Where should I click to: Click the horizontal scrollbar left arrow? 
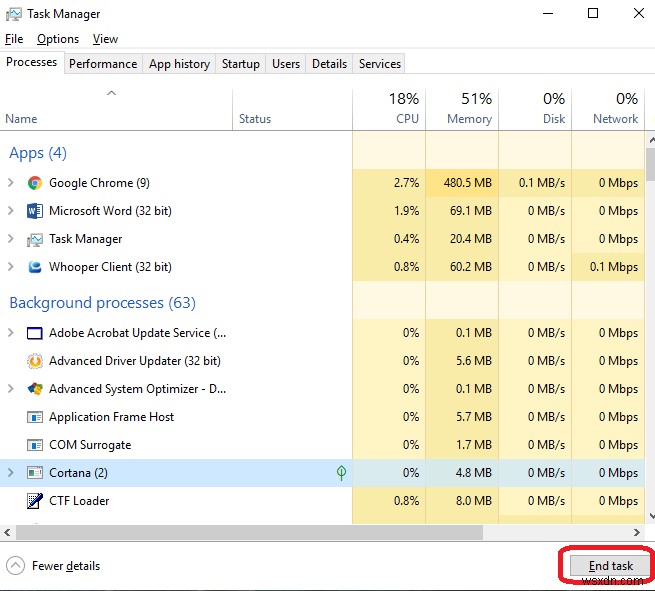7,533
